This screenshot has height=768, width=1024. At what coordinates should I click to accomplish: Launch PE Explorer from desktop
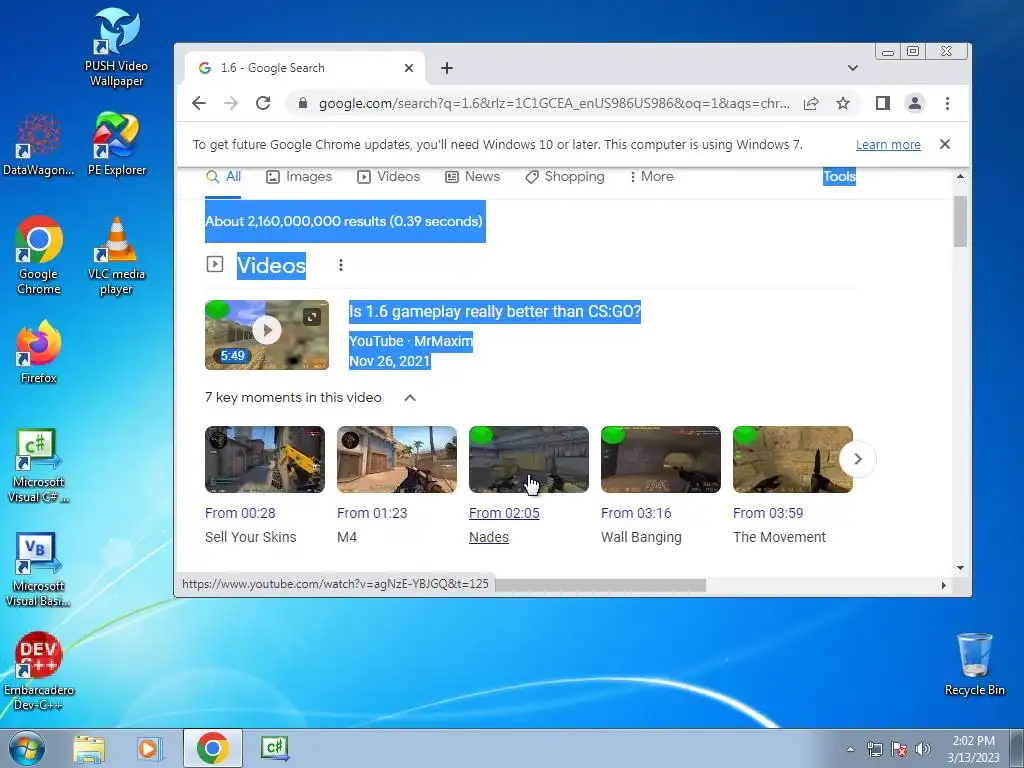116,144
